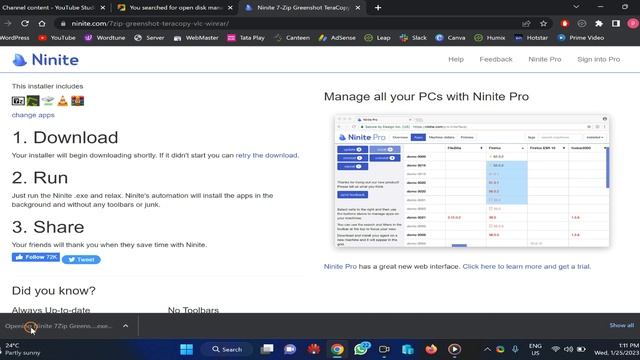Viewport: 640px width, 360px height.
Task: Click the Facebook Follow 72K button
Action: 36,257
